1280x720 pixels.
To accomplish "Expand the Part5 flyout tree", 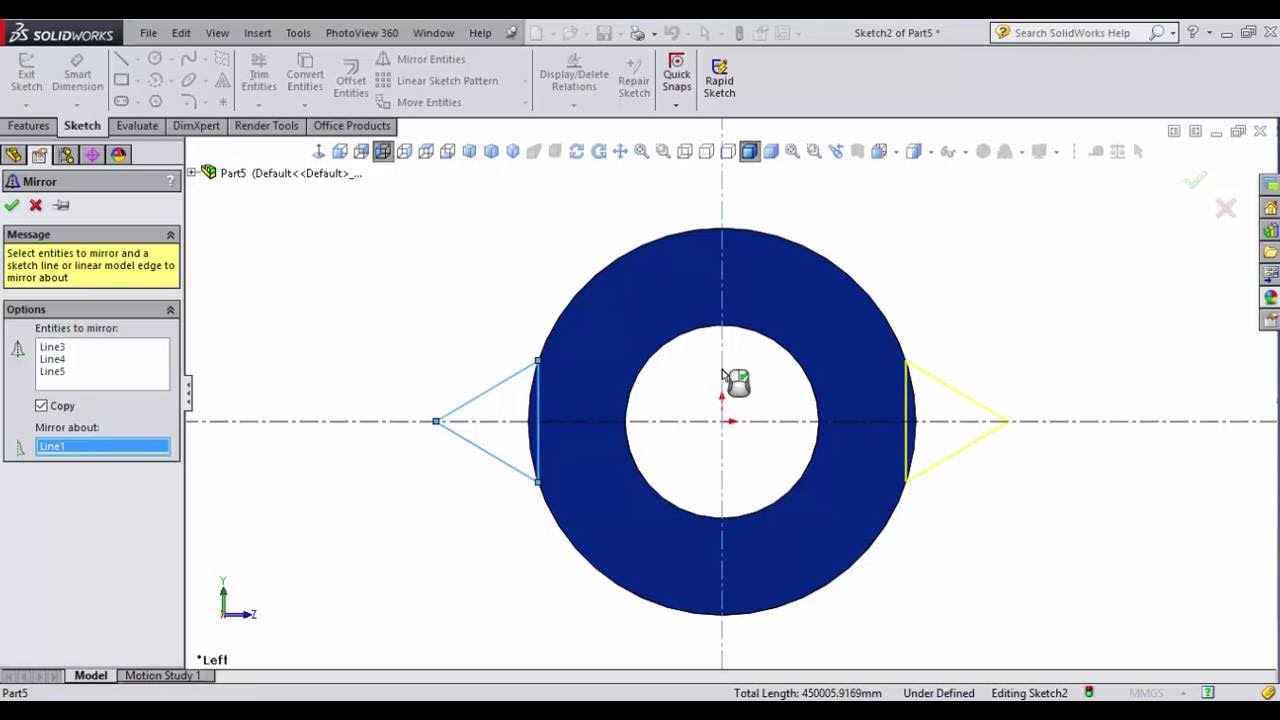I will 192,173.
